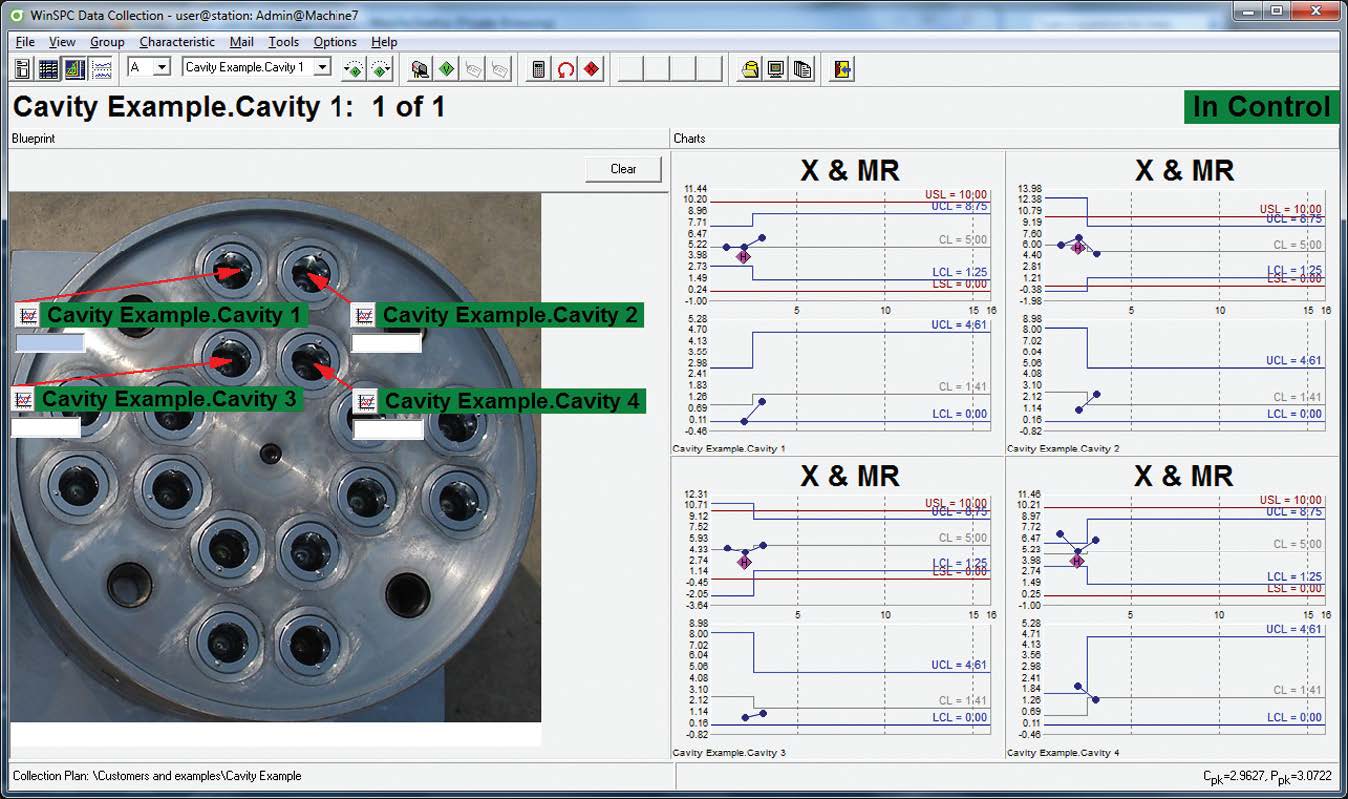
Task: Click the second grayed tag icon
Action: point(500,69)
